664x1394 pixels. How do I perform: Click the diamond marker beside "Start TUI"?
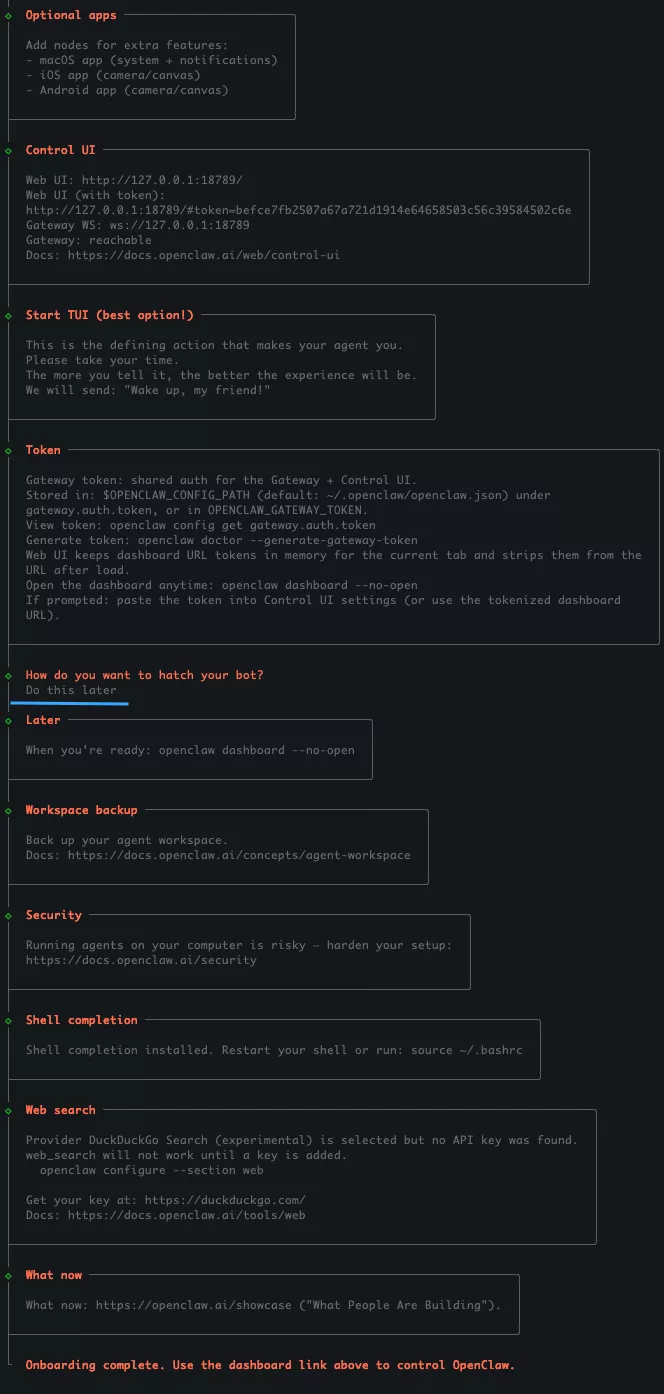coord(9,315)
